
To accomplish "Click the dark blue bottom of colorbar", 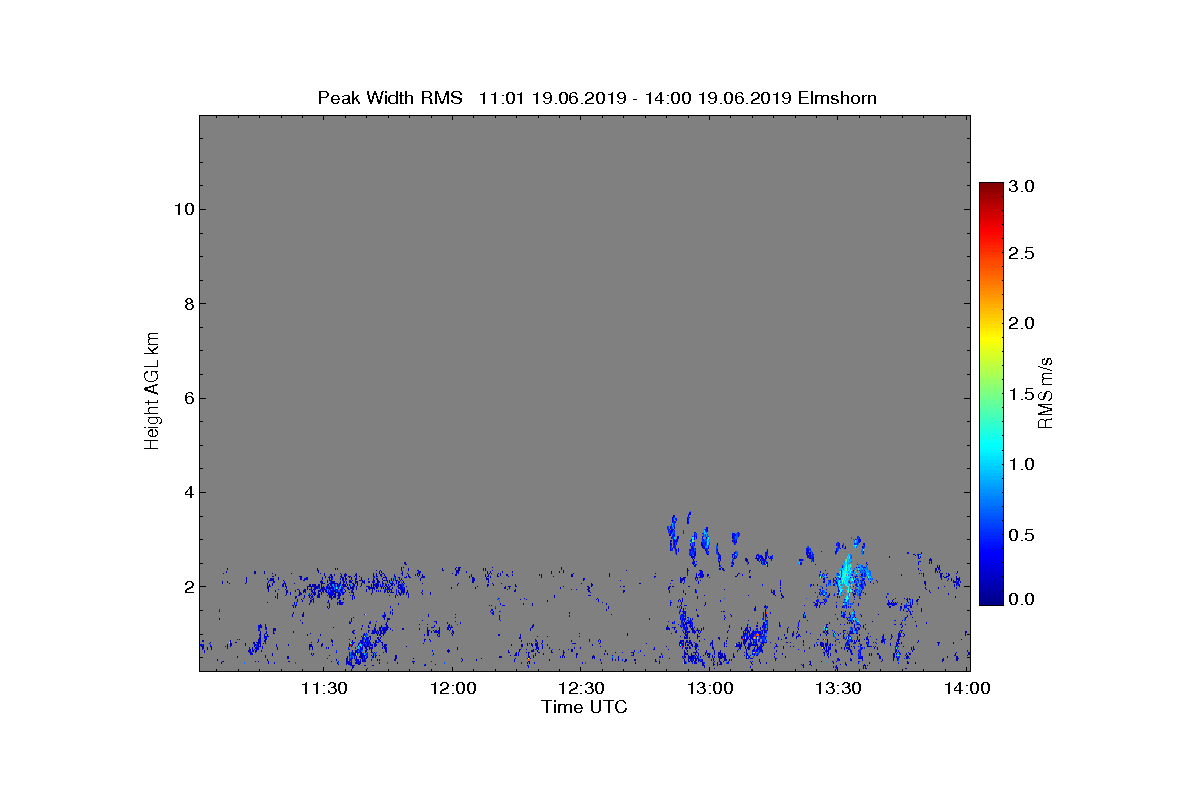I will 991,597.
